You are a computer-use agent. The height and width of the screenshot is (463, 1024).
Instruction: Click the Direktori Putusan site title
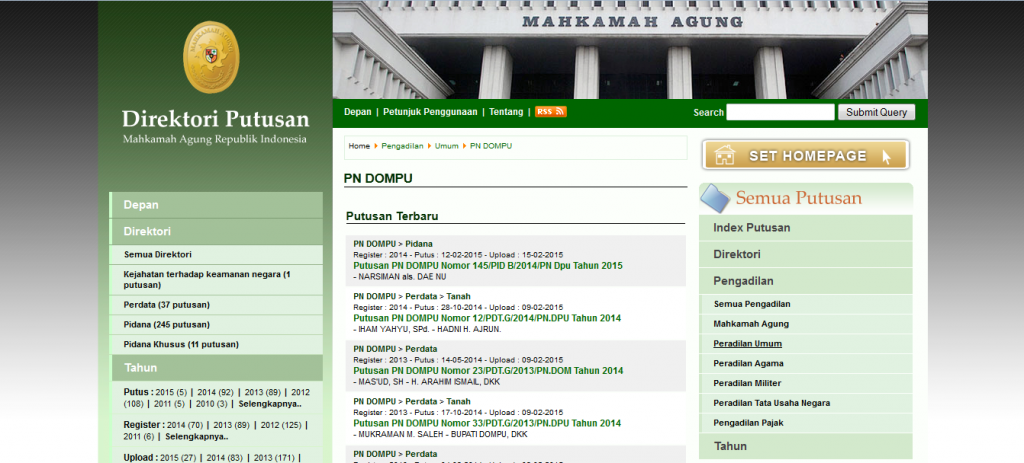click(216, 119)
